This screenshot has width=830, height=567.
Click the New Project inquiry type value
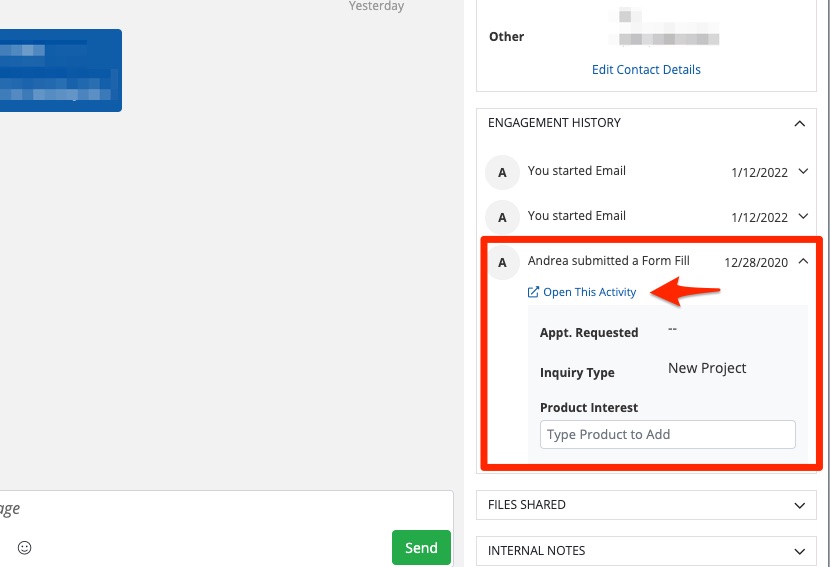[707, 368]
